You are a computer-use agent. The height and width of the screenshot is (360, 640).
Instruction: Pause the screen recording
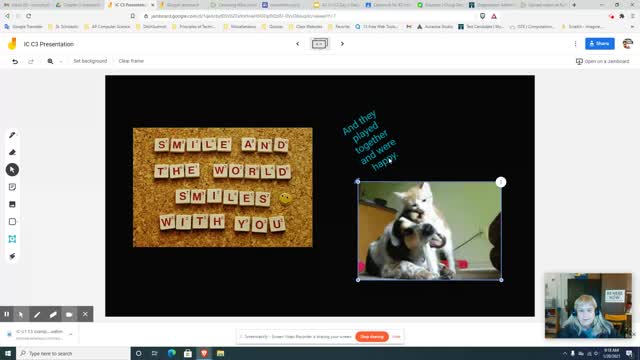pos(7,314)
